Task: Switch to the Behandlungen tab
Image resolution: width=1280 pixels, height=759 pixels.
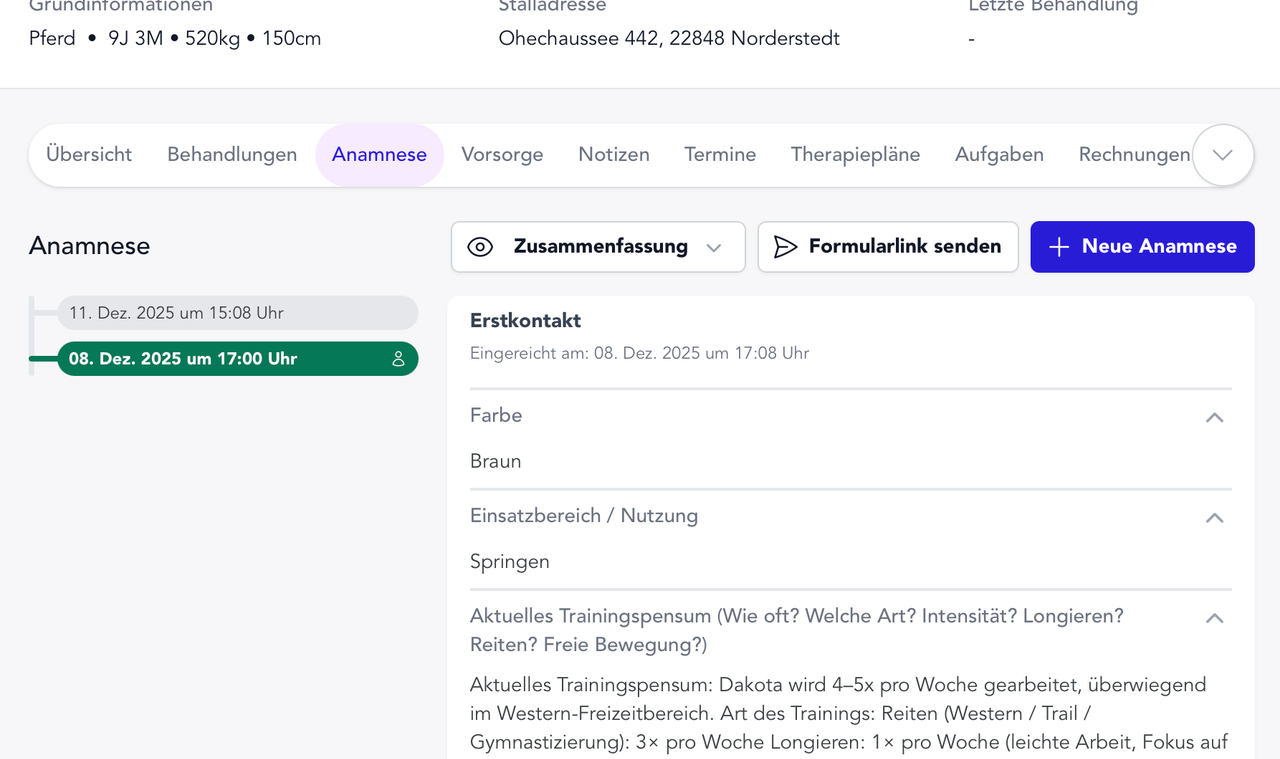Action: [232, 154]
